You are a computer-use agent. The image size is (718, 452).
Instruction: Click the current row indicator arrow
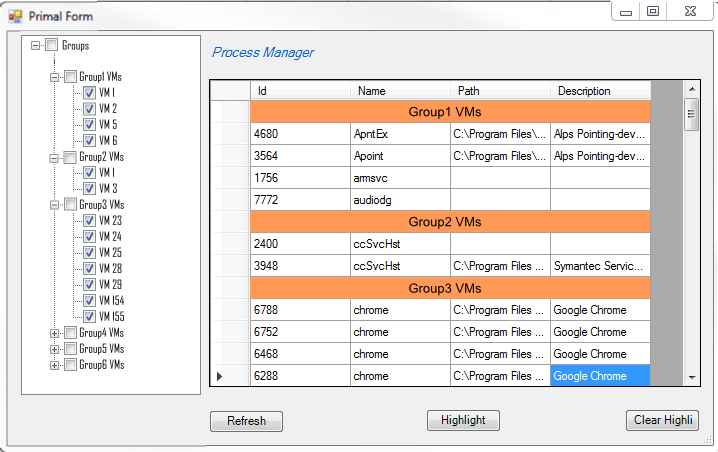(220, 376)
